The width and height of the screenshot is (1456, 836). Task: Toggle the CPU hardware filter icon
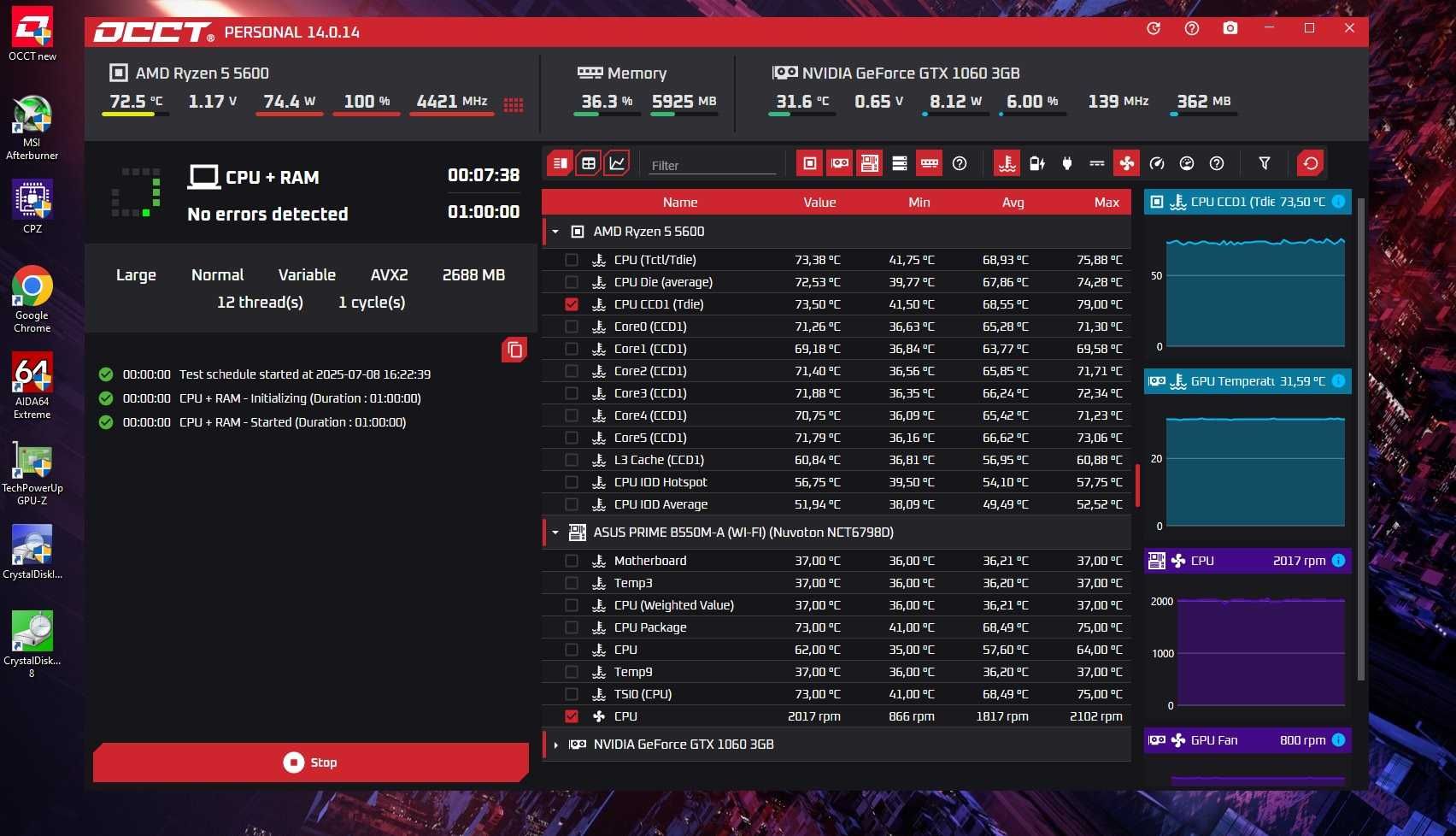click(810, 163)
